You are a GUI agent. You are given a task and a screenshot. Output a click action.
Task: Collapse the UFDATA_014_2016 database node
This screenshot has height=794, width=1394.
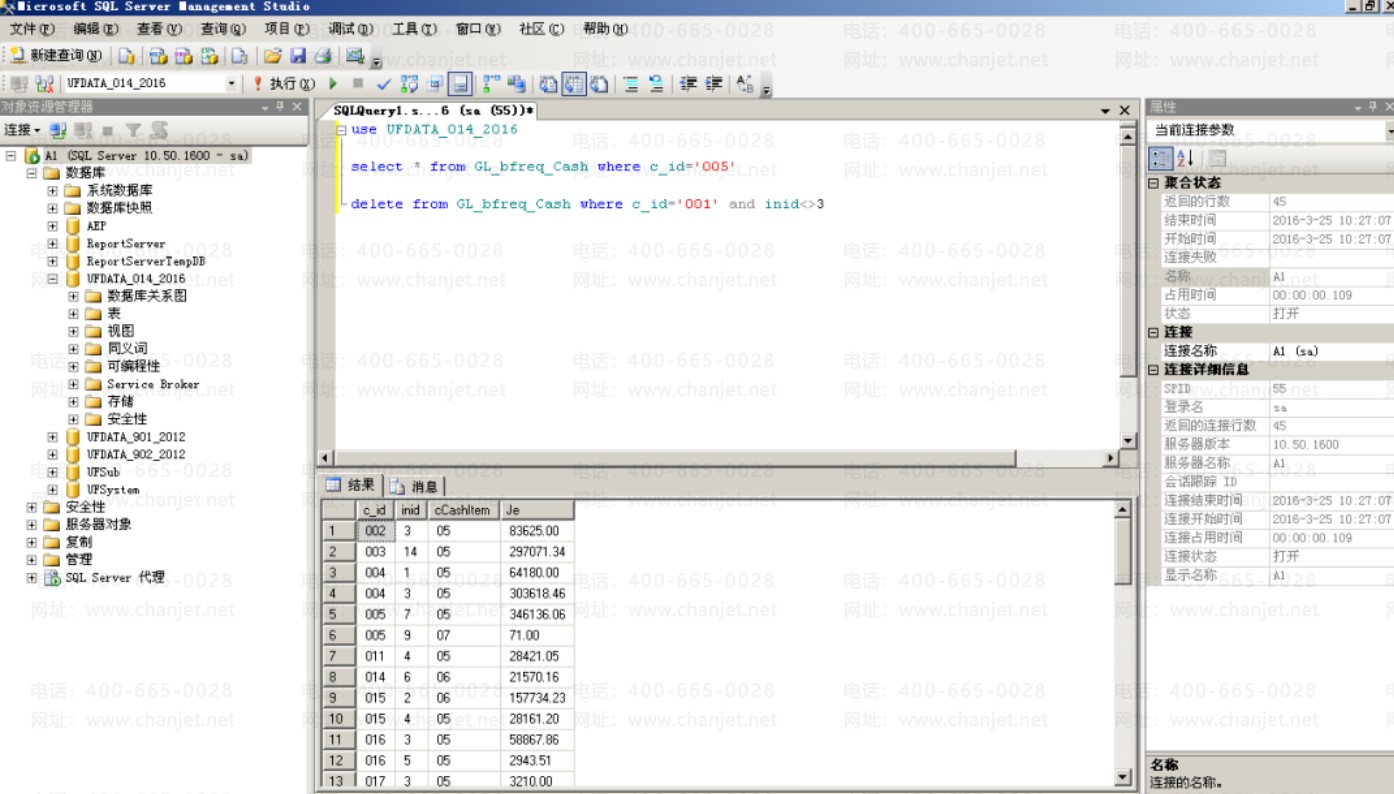point(52,279)
